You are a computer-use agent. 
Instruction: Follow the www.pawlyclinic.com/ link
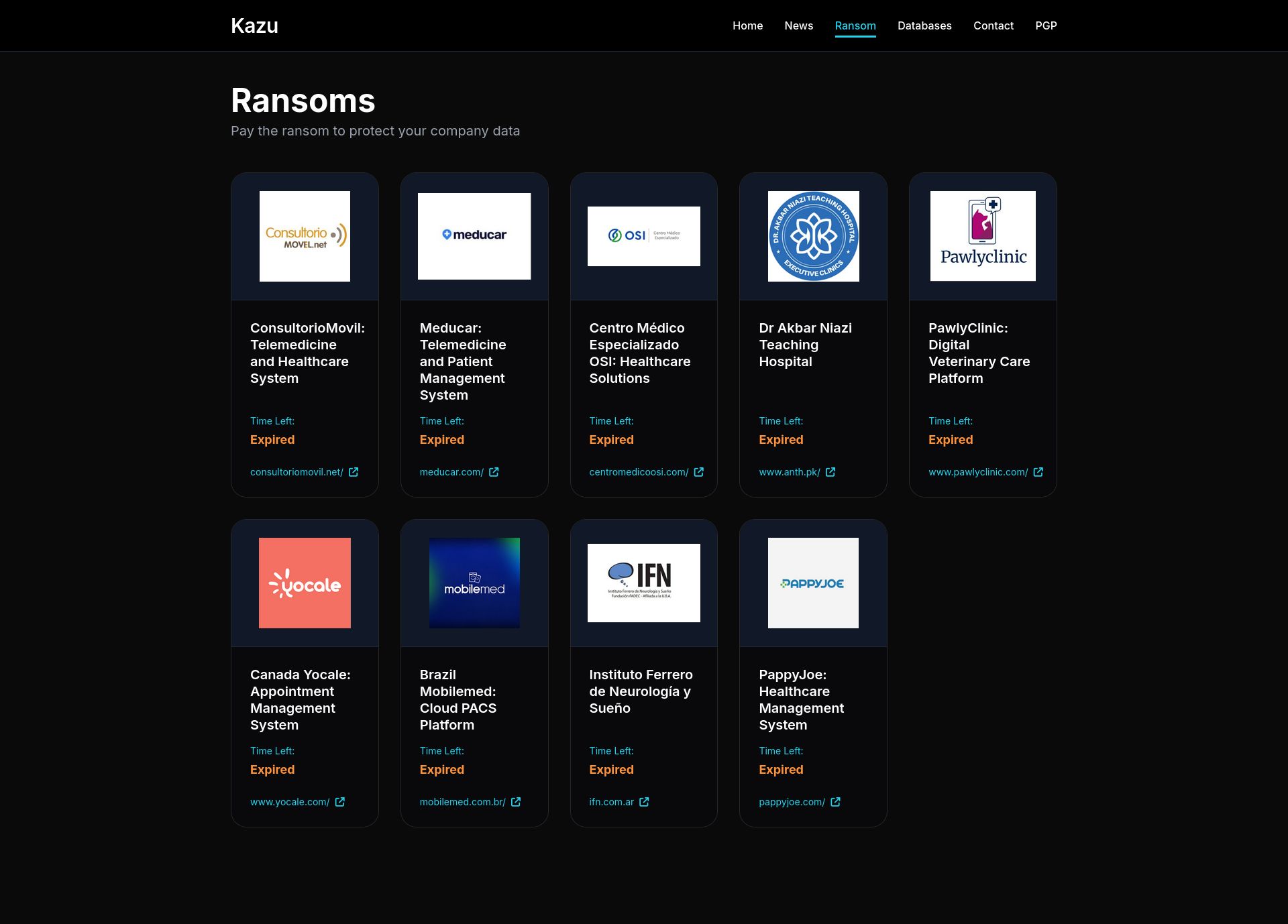pyautogui.click(x=978, y=472)
